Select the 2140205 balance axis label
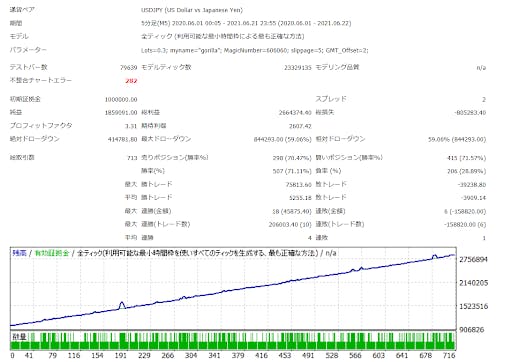512x362 pixels. pyautogui.click(x=473, y=283)
